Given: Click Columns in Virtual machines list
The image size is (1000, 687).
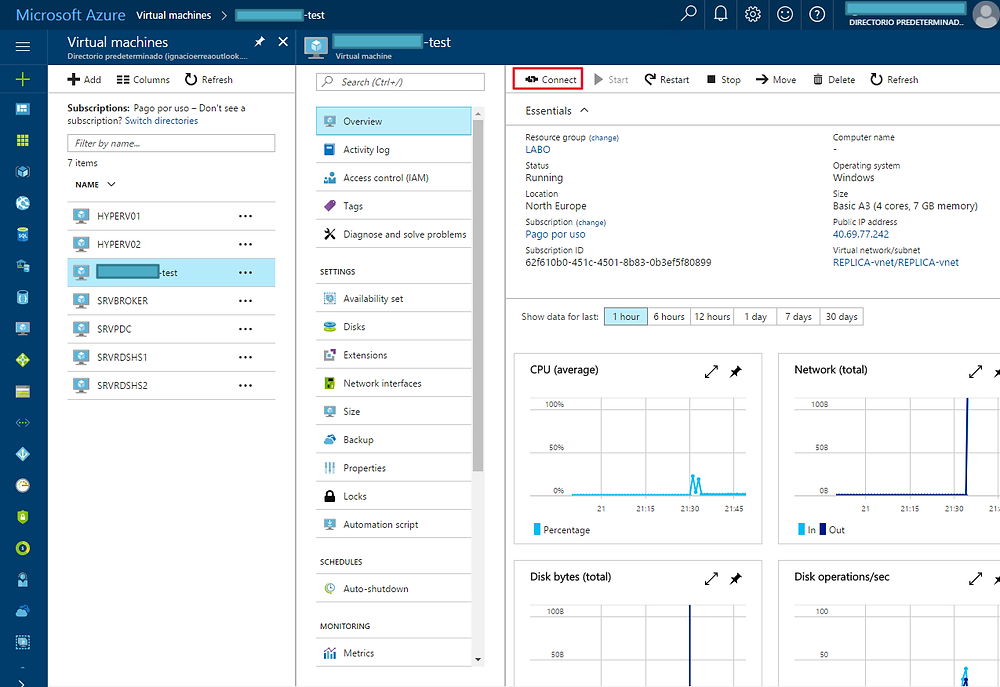Looking at the screenshot, I should point(143,80).
